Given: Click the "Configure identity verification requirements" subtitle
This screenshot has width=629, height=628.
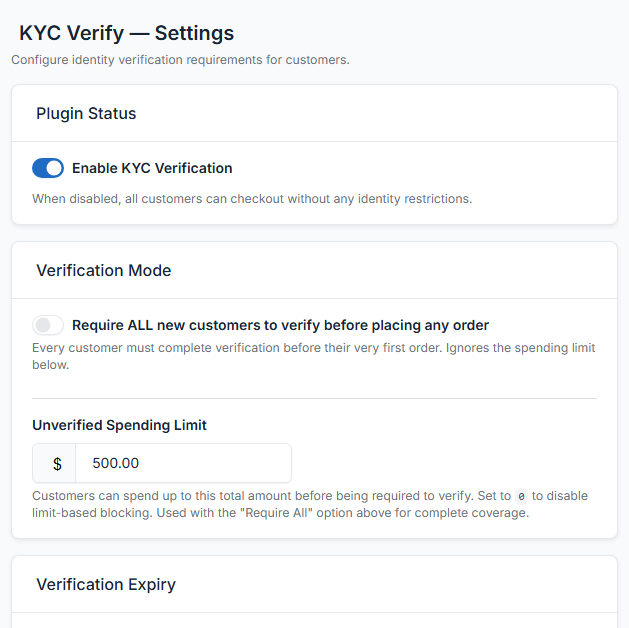Looking at the screenshot, I should coord(180,60).
